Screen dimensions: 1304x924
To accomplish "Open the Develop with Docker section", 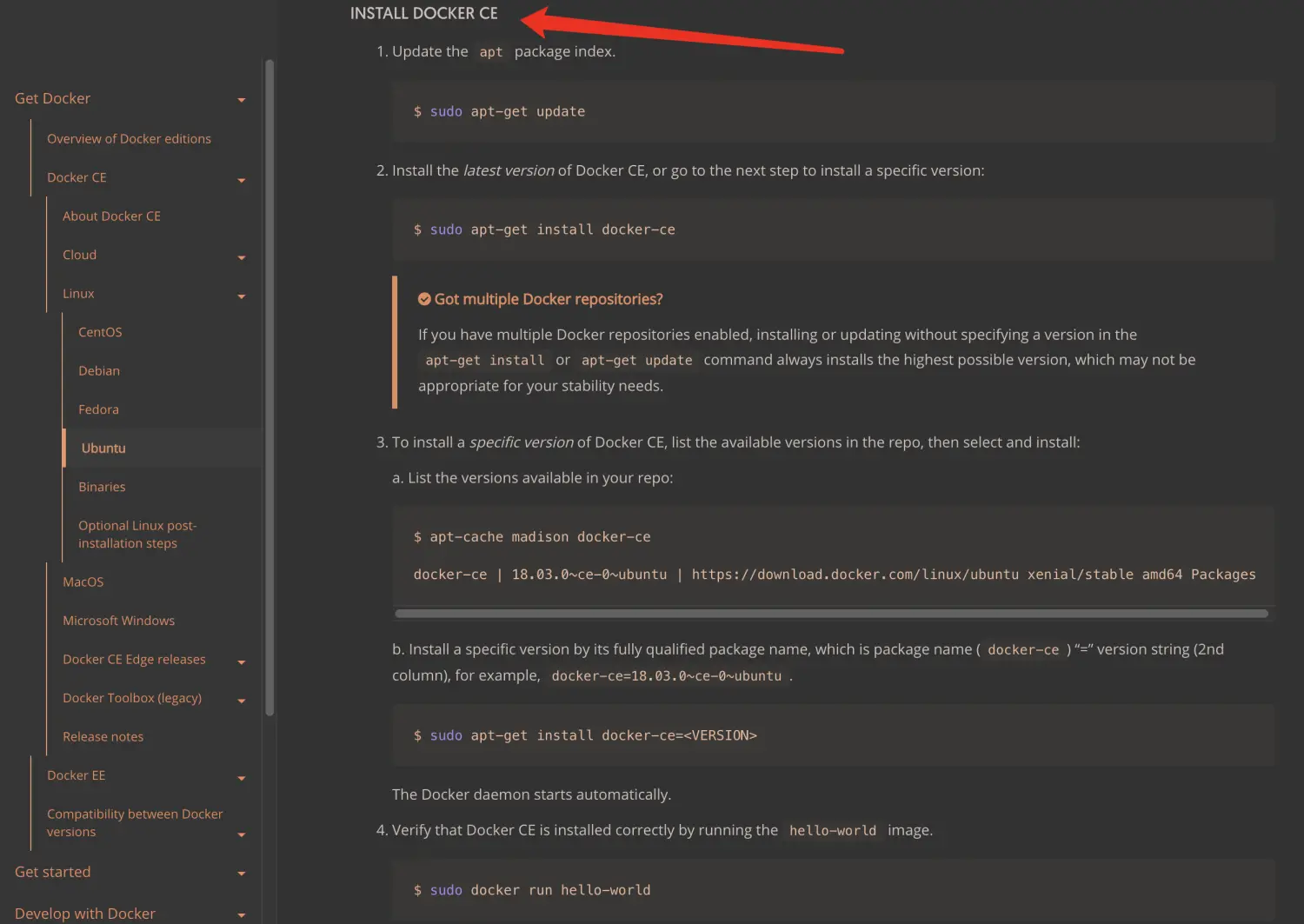I will (85, 914).
